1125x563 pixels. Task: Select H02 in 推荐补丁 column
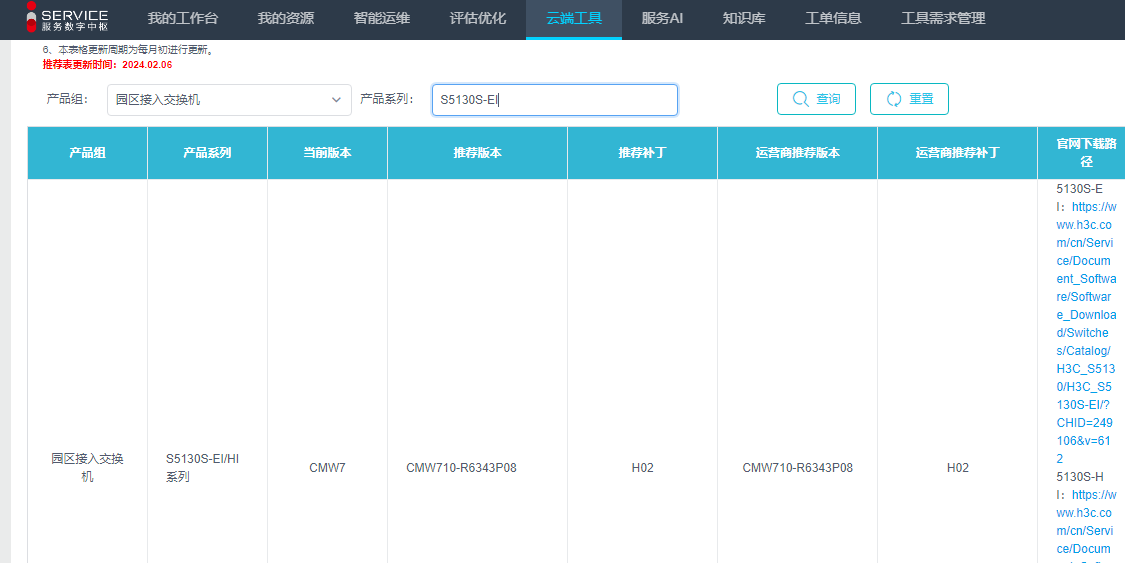click(x=642, y=468)
